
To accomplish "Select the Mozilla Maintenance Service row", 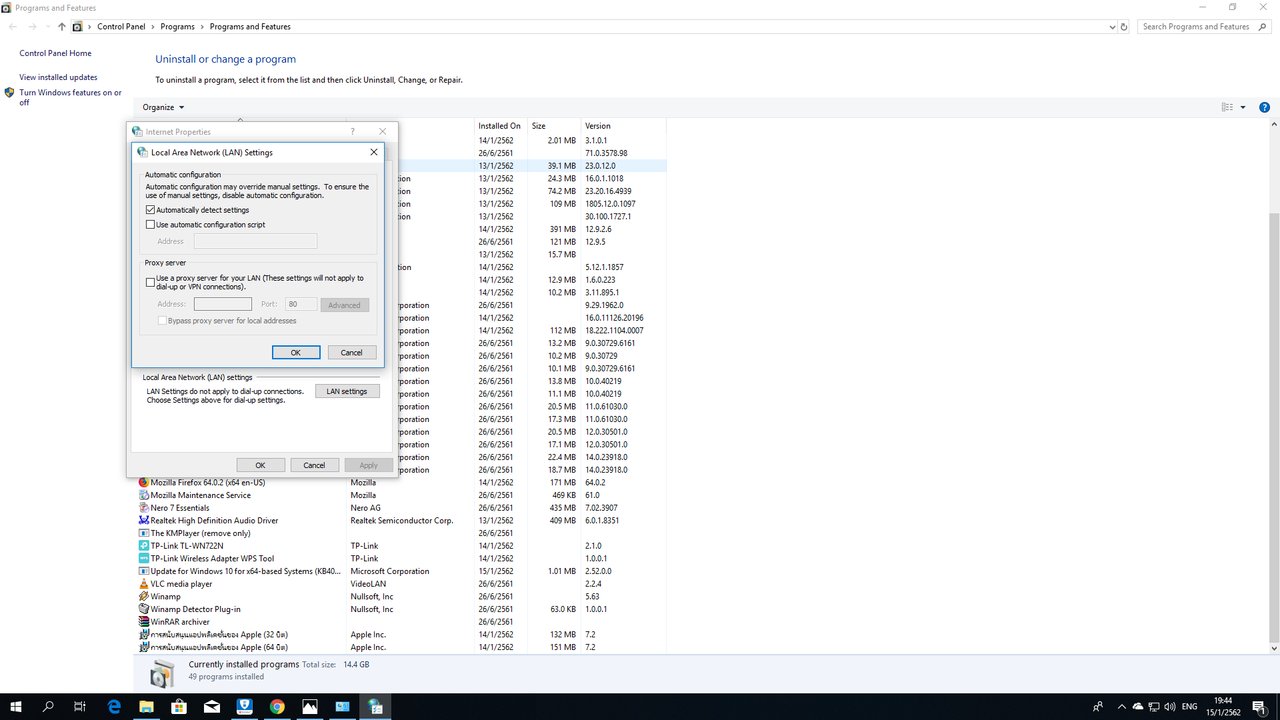I will tap(400, 495).
